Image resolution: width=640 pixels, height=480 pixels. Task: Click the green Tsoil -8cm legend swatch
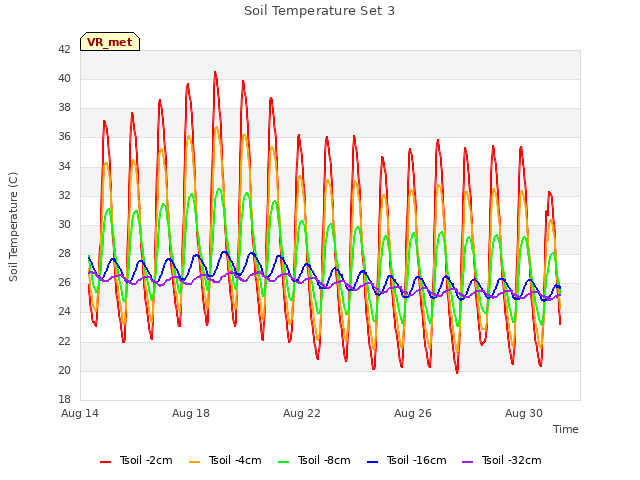click(x=283, y=462)
